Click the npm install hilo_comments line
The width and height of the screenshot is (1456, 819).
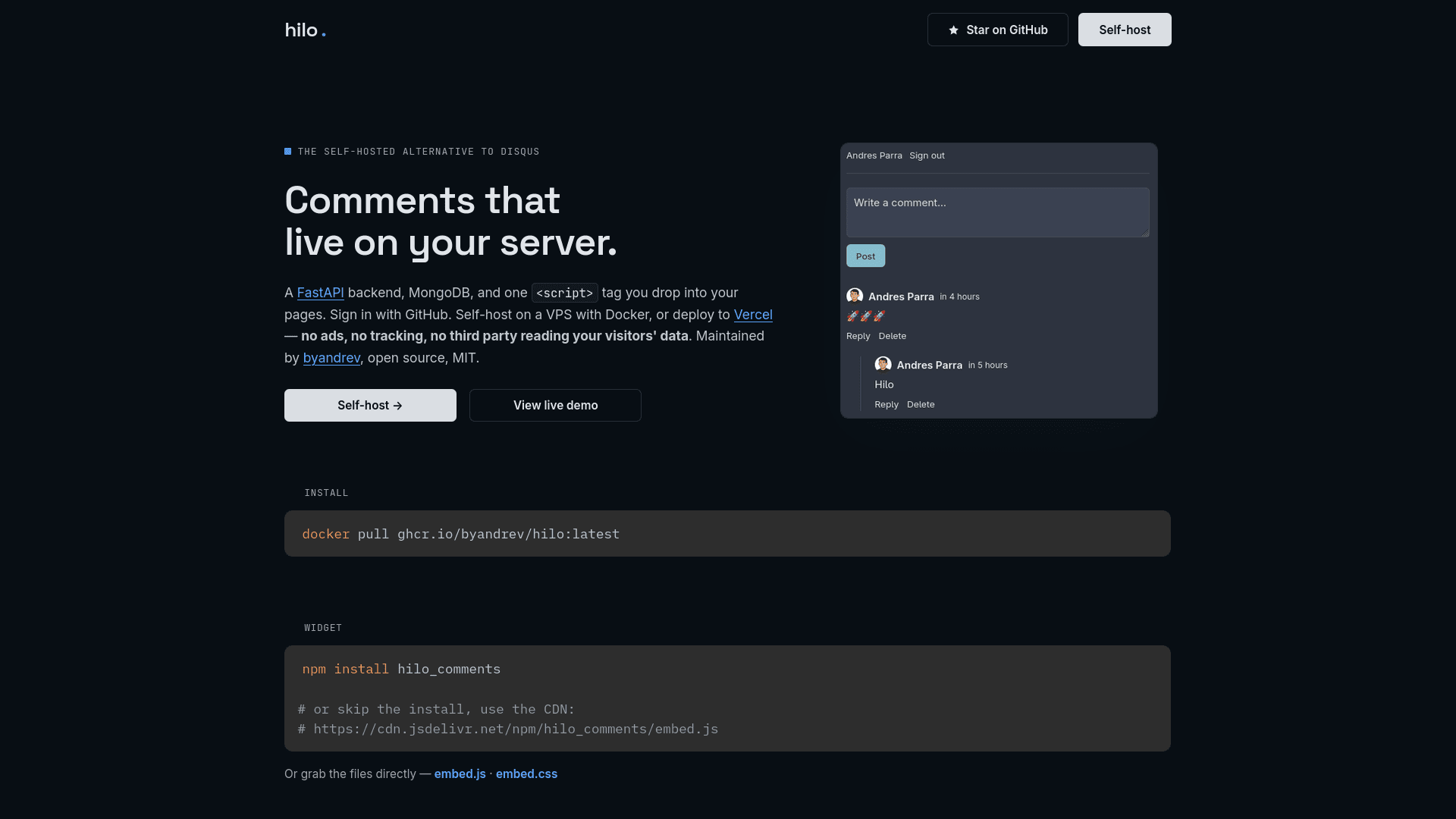(x=401, y=670)
